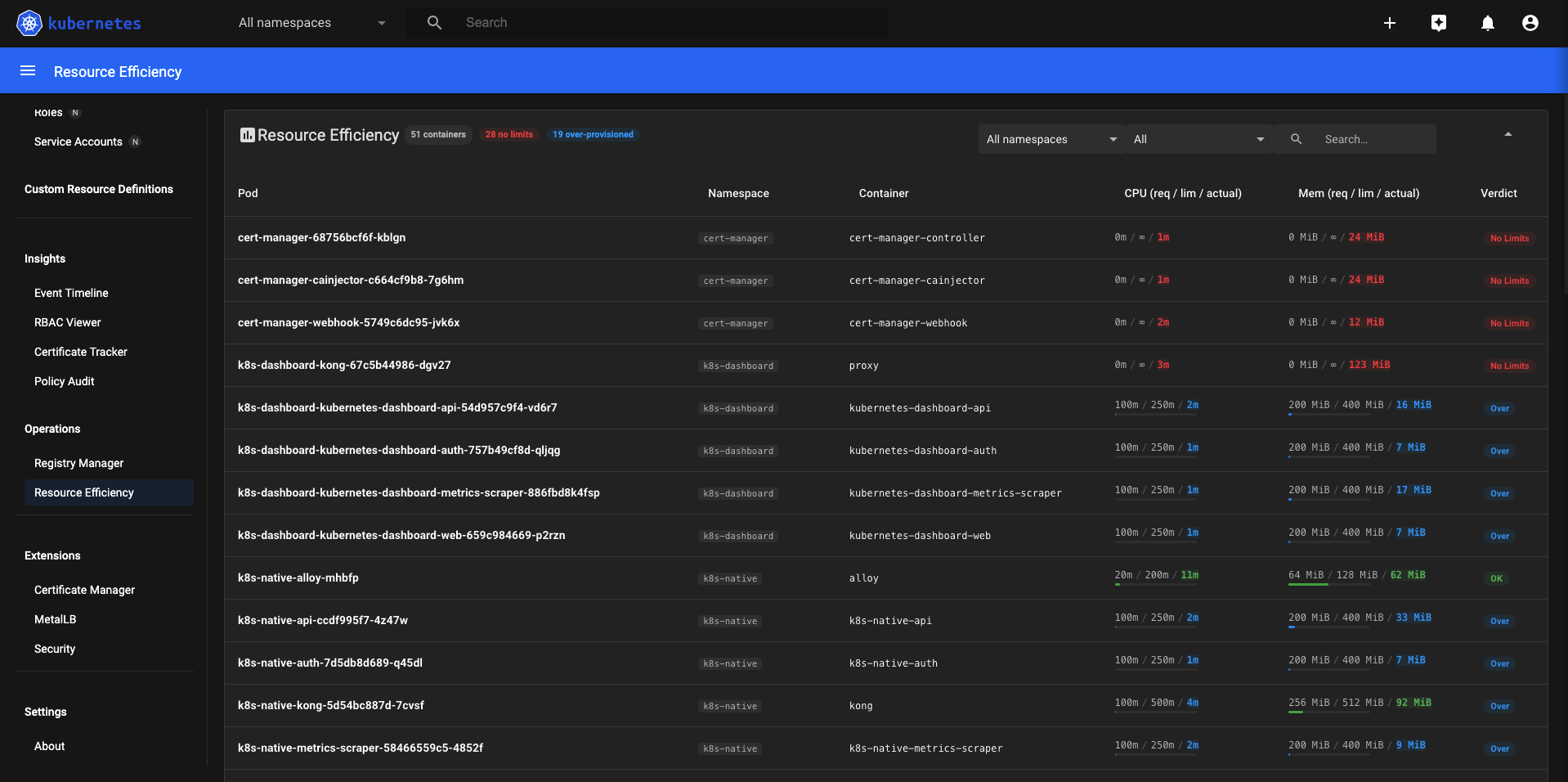Click the k8s-native-api container cell
The height and width of the screenshot is (782, 1568).
[890, 620]
